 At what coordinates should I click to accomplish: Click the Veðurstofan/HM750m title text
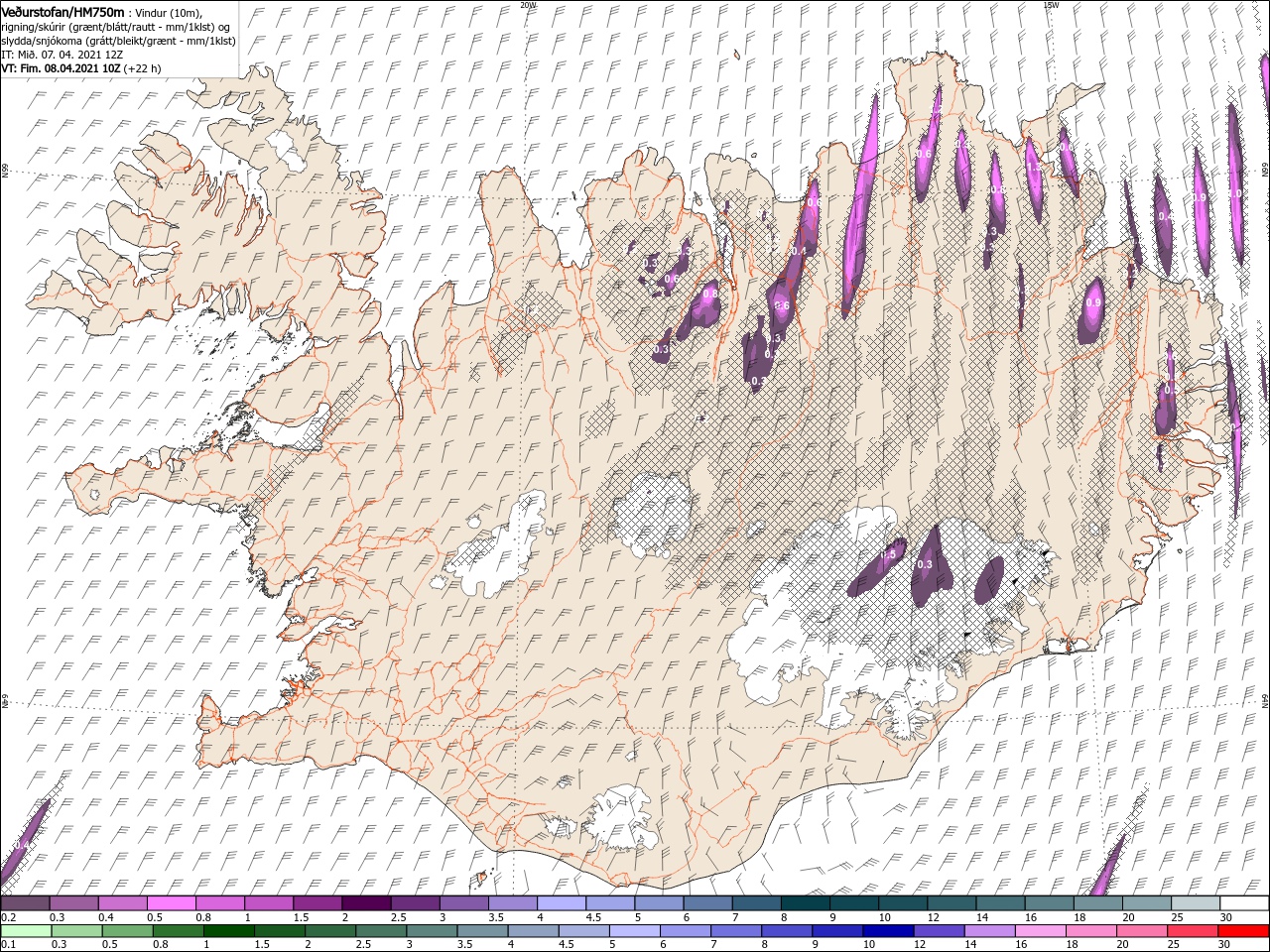tap(63, 11)
